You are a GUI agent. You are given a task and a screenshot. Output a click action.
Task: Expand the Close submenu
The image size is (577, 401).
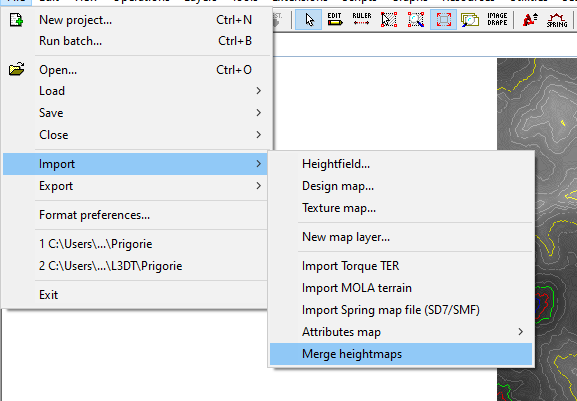click(x=137, y=135)
